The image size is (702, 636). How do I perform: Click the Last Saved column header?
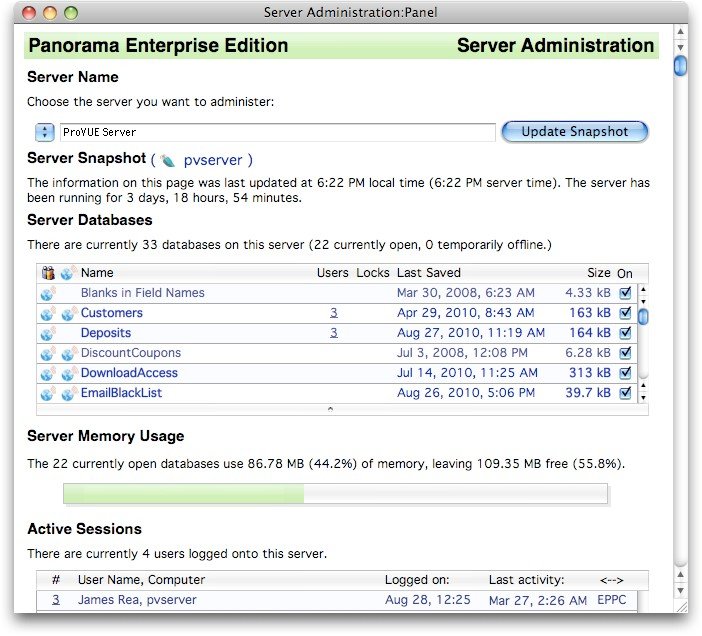[428, 273]
